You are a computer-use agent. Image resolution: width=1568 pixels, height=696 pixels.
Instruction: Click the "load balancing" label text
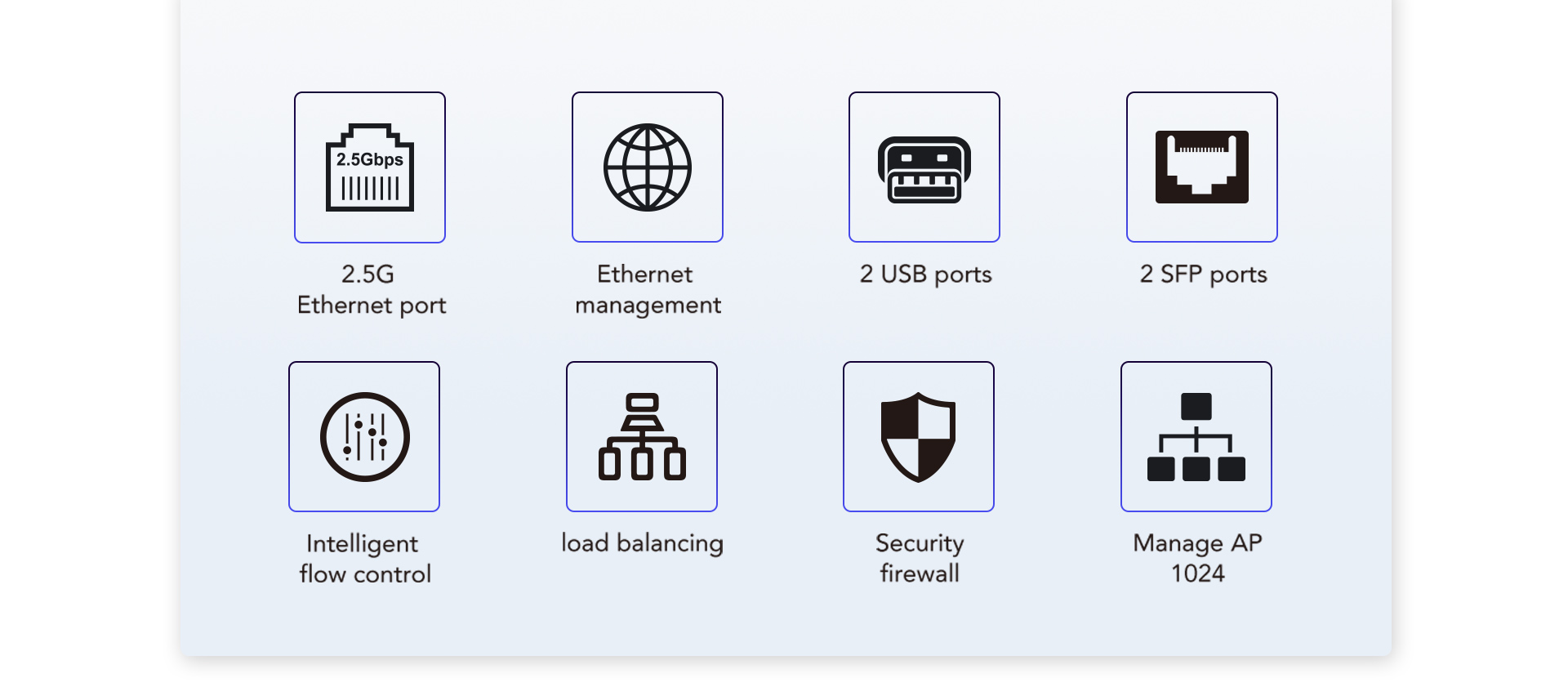(642, 543)
